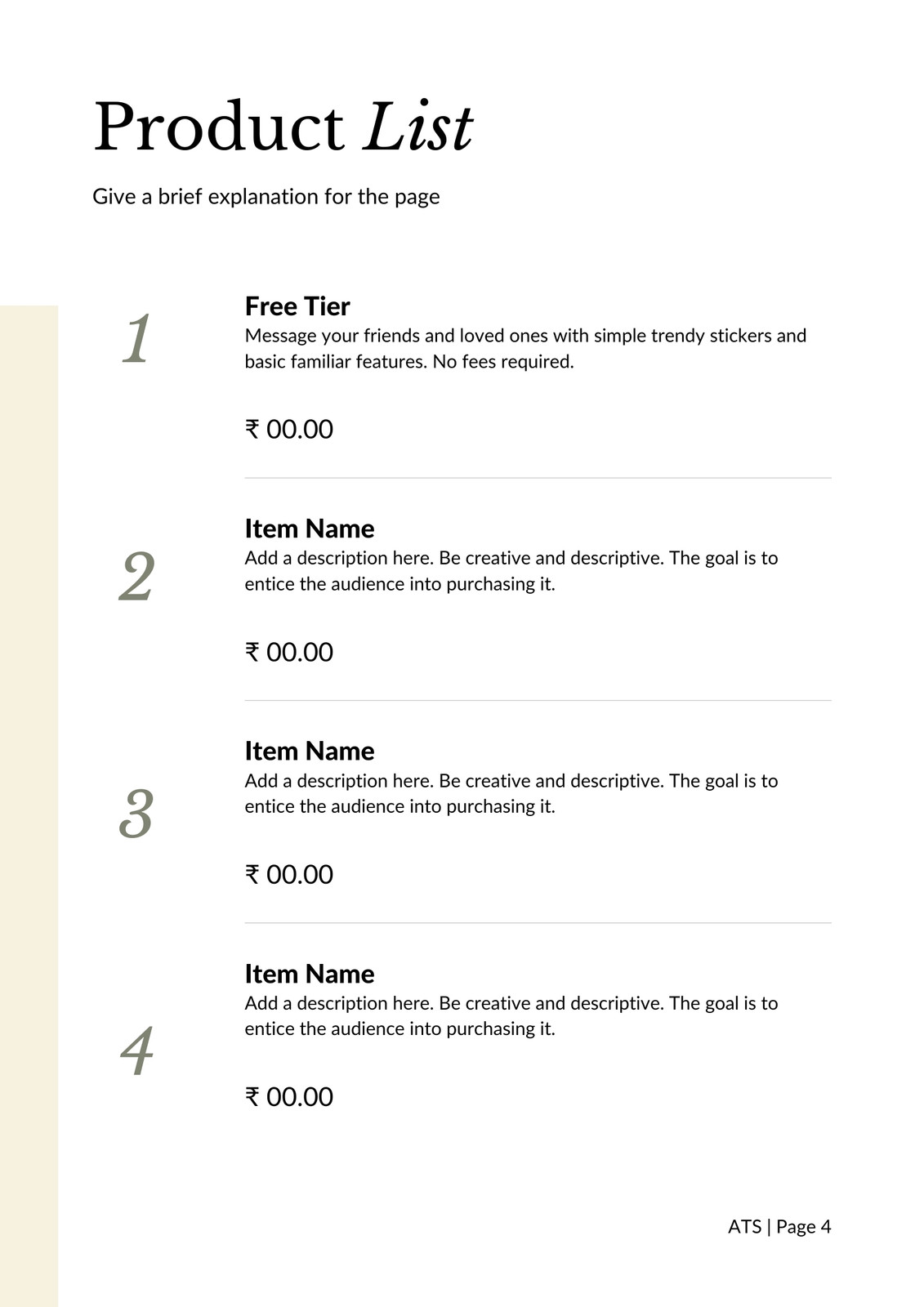
Task: Click the Free Tier ₹ 00.00 price
Action: 289,429
